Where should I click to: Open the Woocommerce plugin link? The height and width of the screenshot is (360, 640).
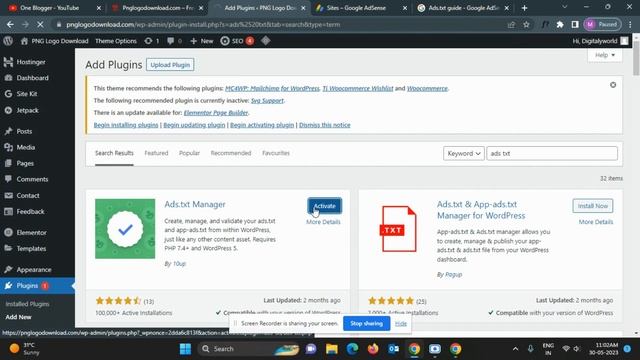tap(427, 88)
